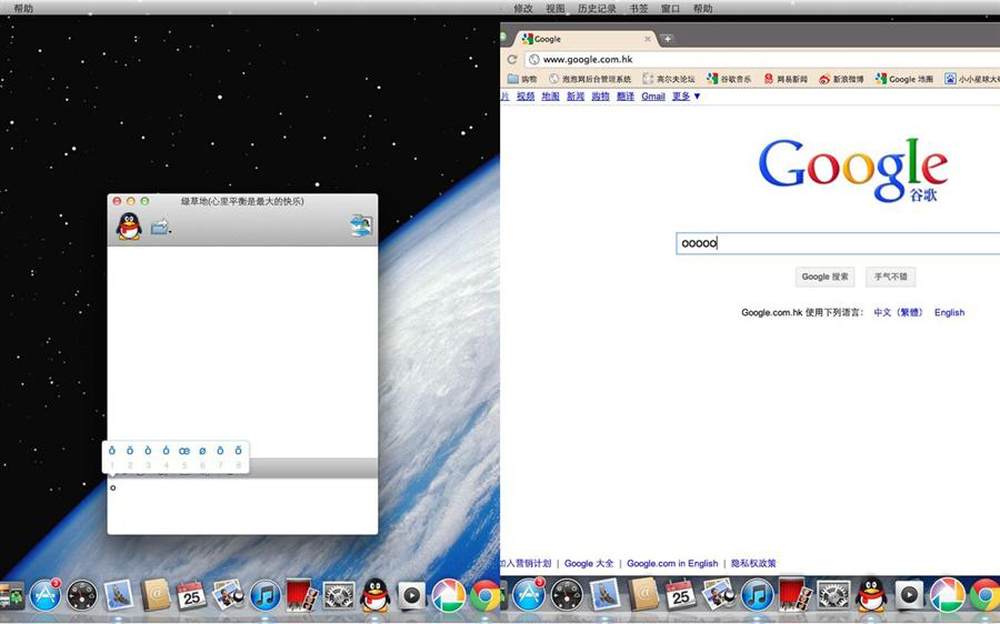Image resolution: width=1000 pixels, height=624 pixels.
Task: Open the 书签 menu
Action: 638,8
